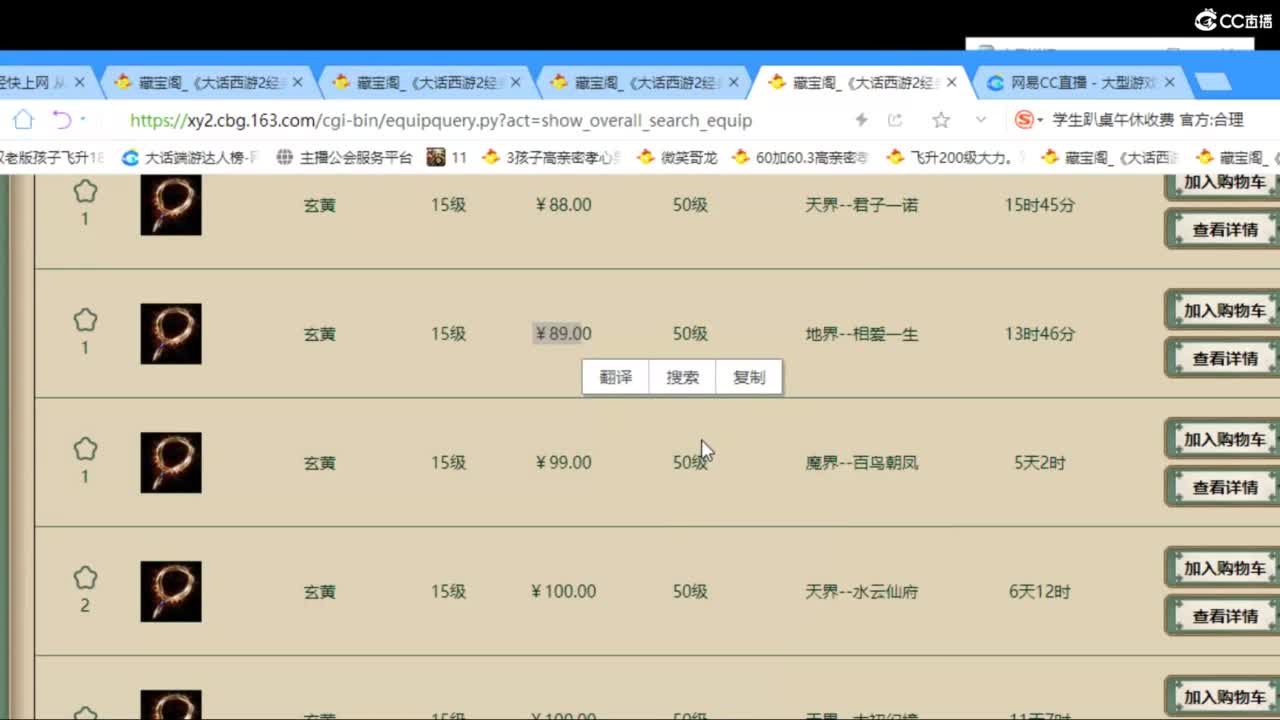Choose 复制 in the selection popup
This screenshot has height=720, width=1280.
pos(749,377)
